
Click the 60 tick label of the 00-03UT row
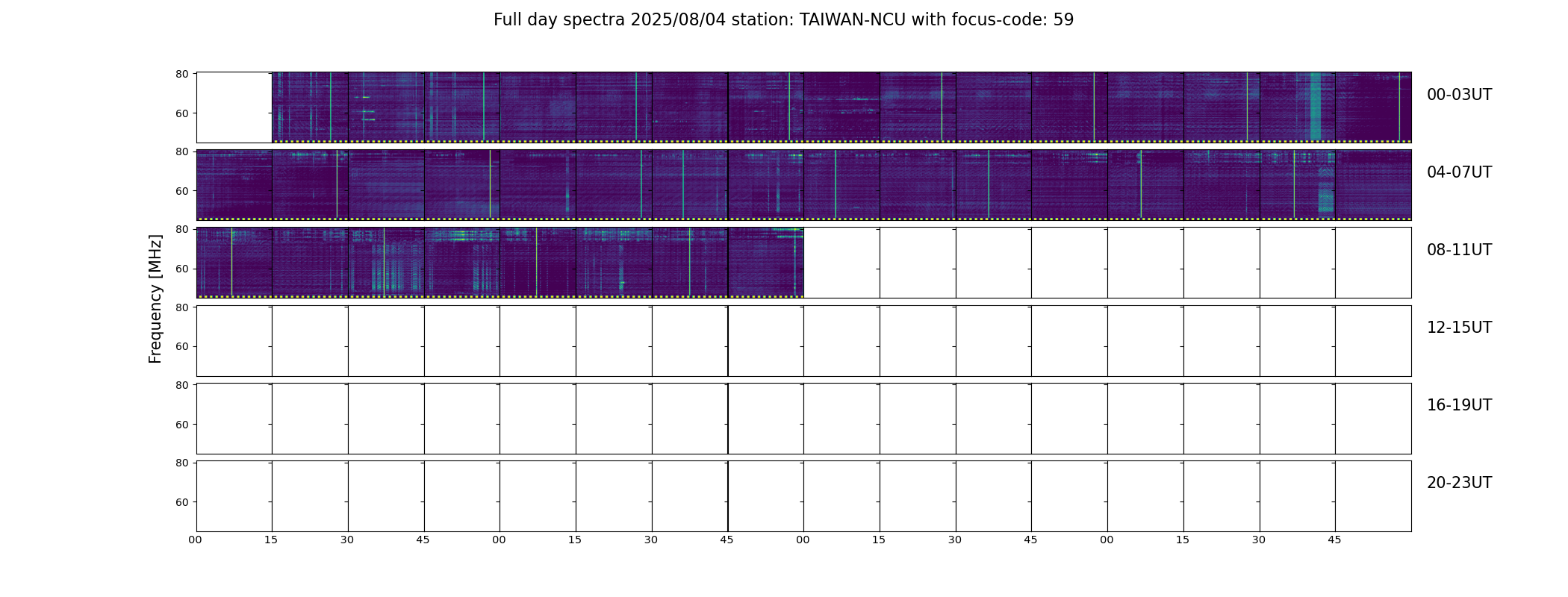click(x=181, y=113)
